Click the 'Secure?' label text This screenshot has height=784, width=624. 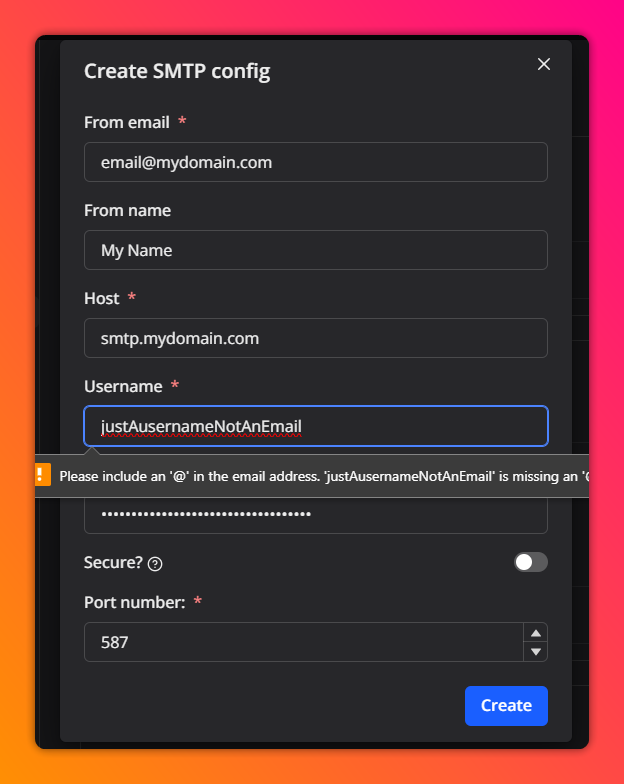(x=114, y=562)
